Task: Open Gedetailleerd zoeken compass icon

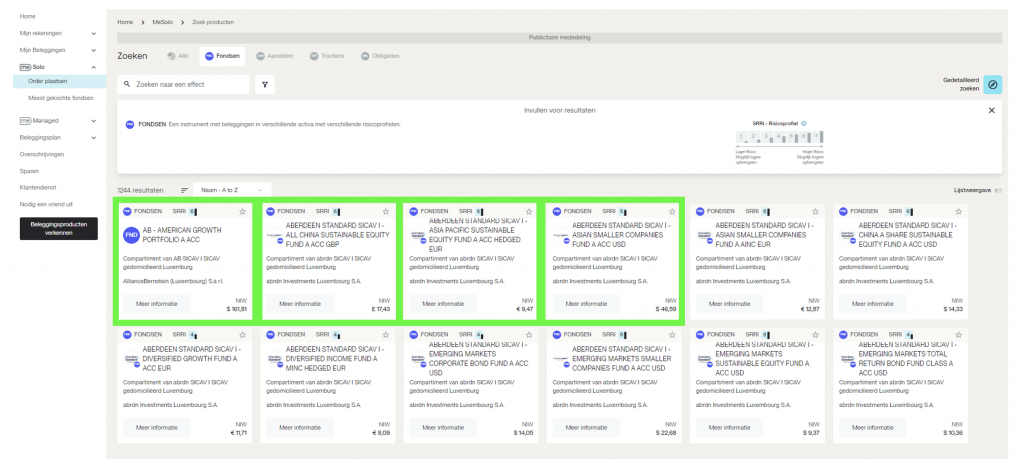Action: [x=993, y=84]
